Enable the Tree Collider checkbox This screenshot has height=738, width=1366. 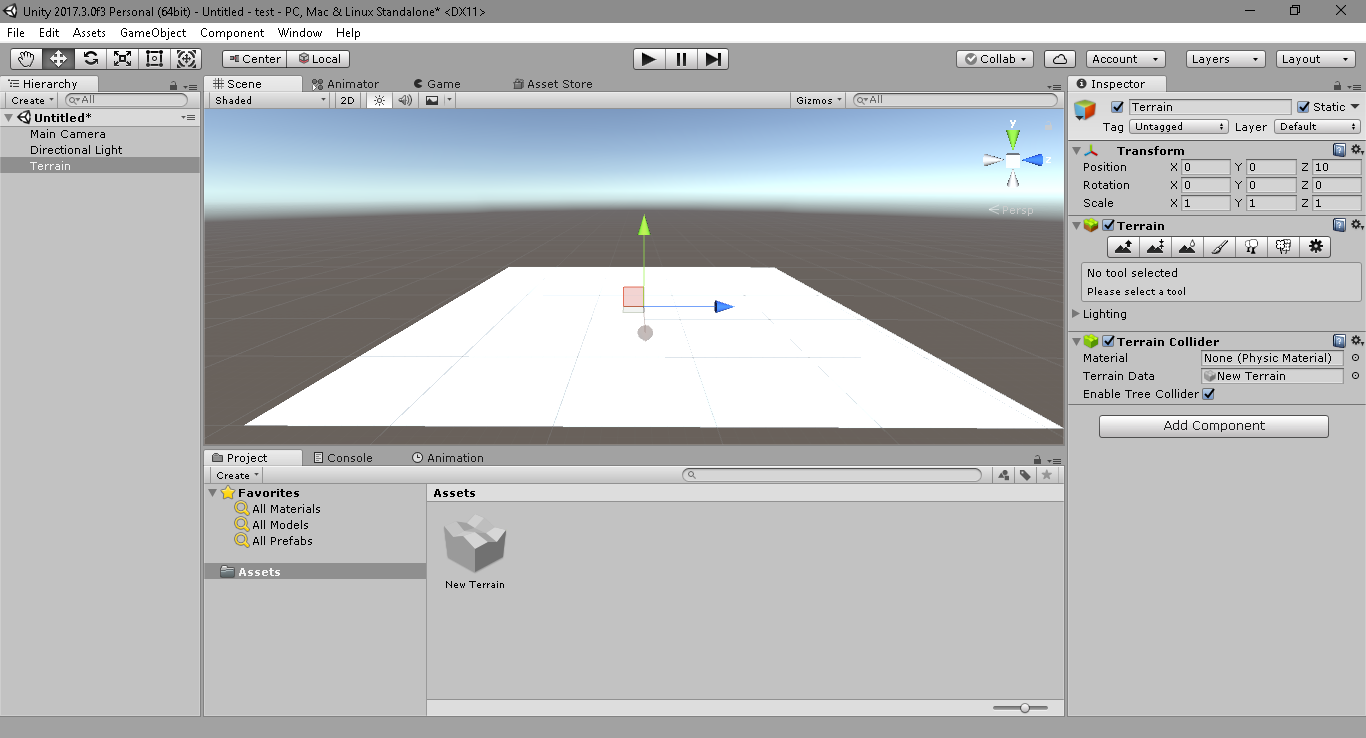click(x=1208, y=394)
